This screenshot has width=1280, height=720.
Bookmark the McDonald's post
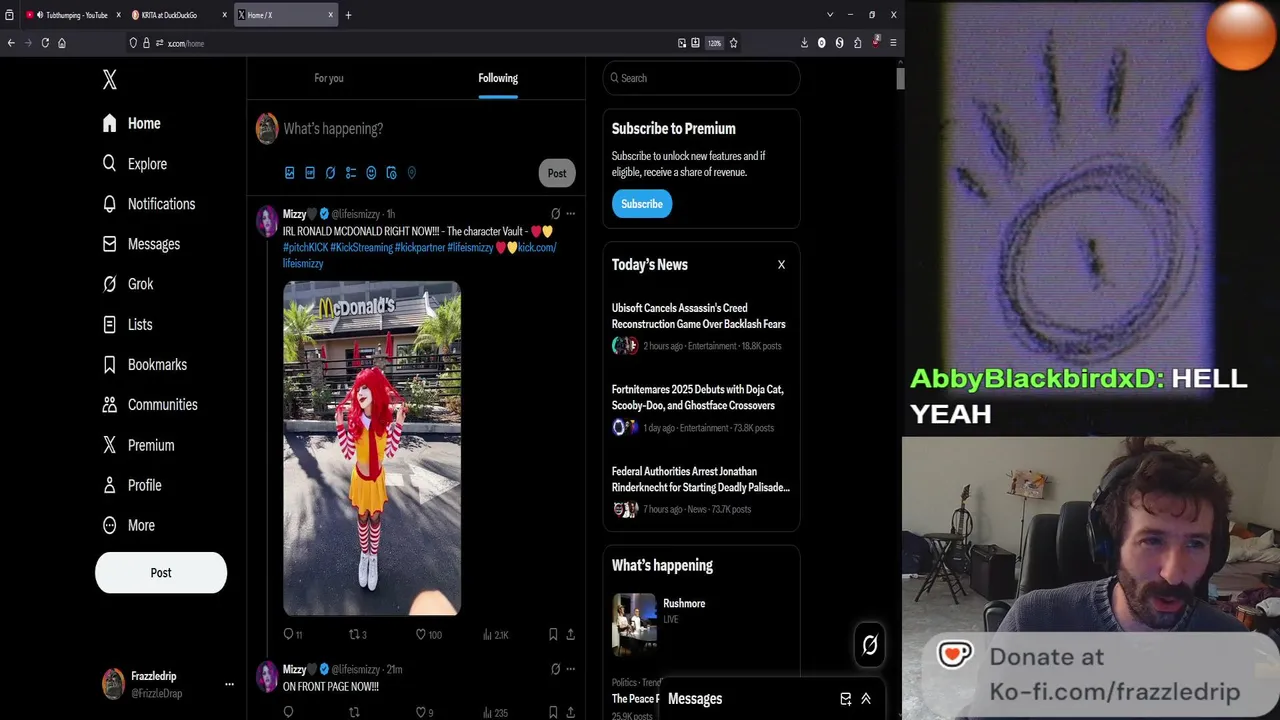[553, 634]
